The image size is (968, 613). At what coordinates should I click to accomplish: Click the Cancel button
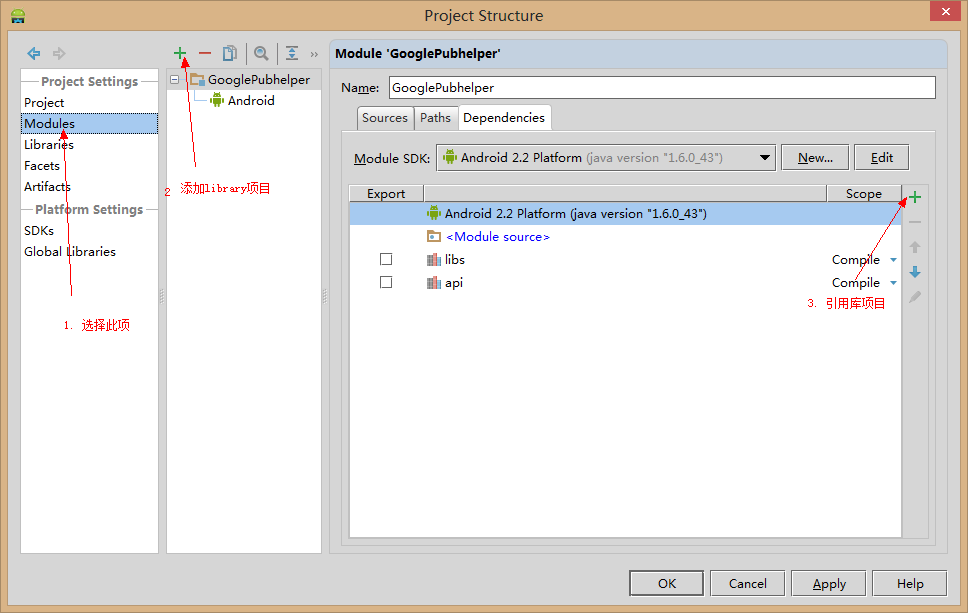[748, 583]
